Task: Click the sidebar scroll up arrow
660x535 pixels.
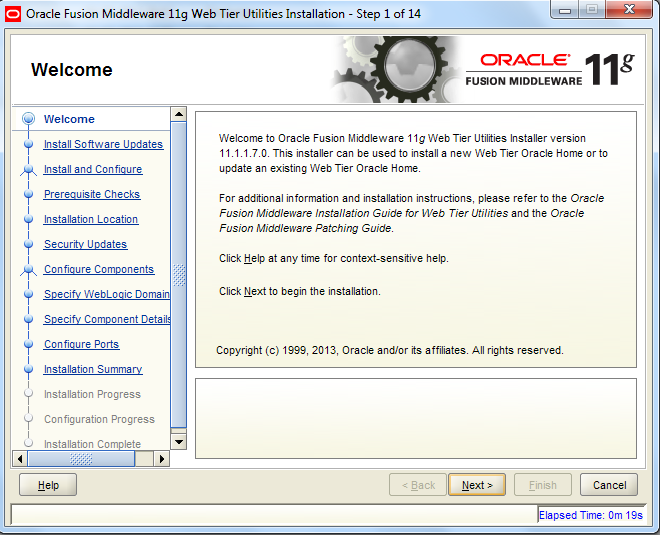Action: (x=179, y=114)
